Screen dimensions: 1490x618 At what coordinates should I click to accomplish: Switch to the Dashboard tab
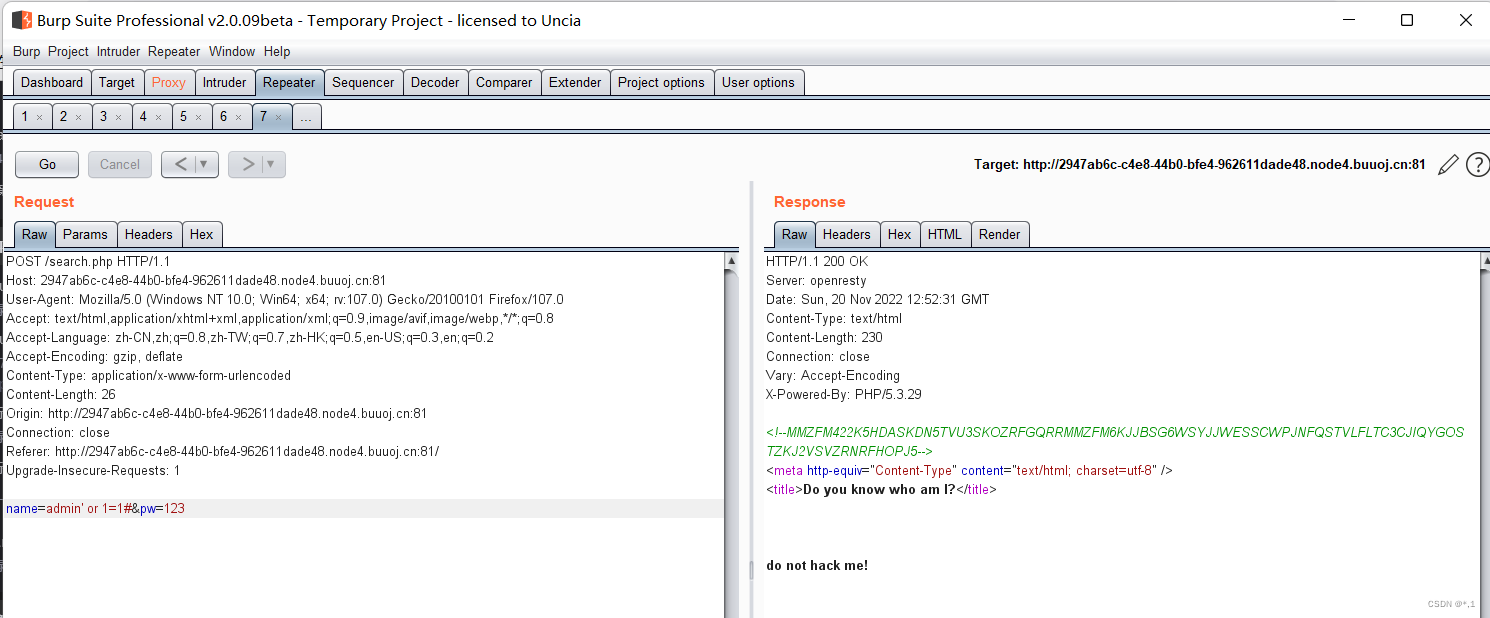click(52, 83)
